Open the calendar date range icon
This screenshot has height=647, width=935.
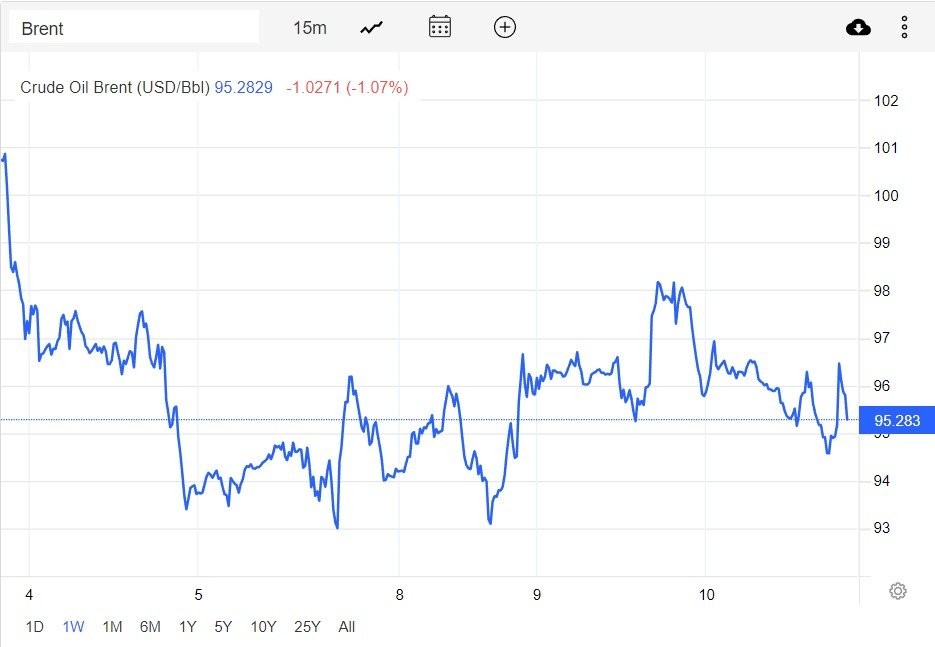[440, 27]
